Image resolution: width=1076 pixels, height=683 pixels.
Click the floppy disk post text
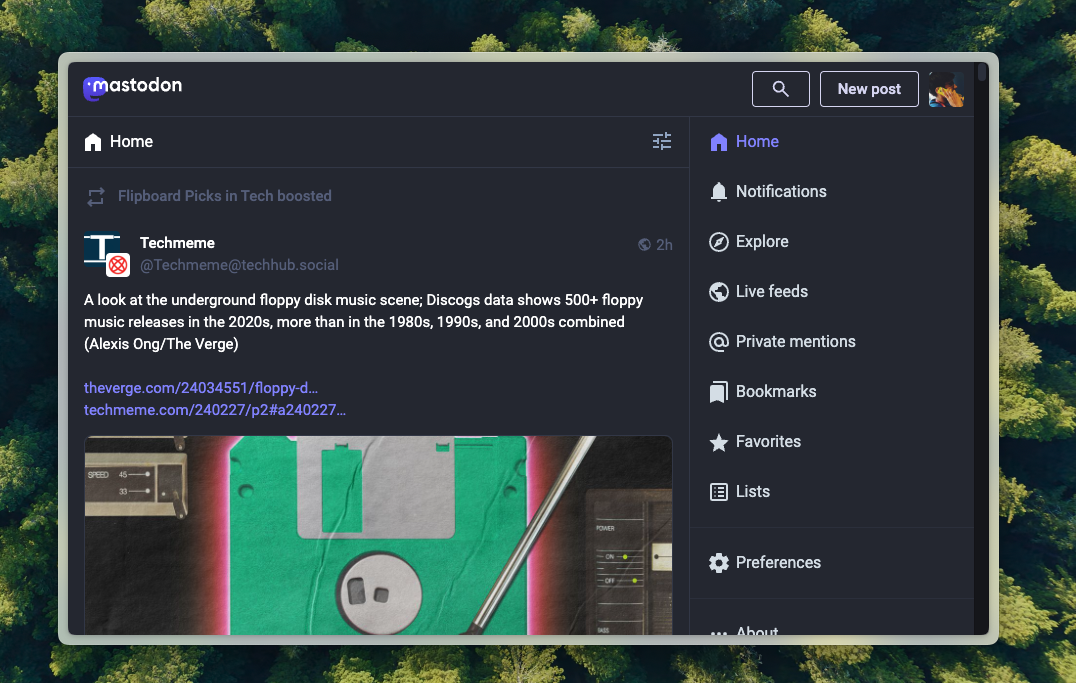pos(364,322)
